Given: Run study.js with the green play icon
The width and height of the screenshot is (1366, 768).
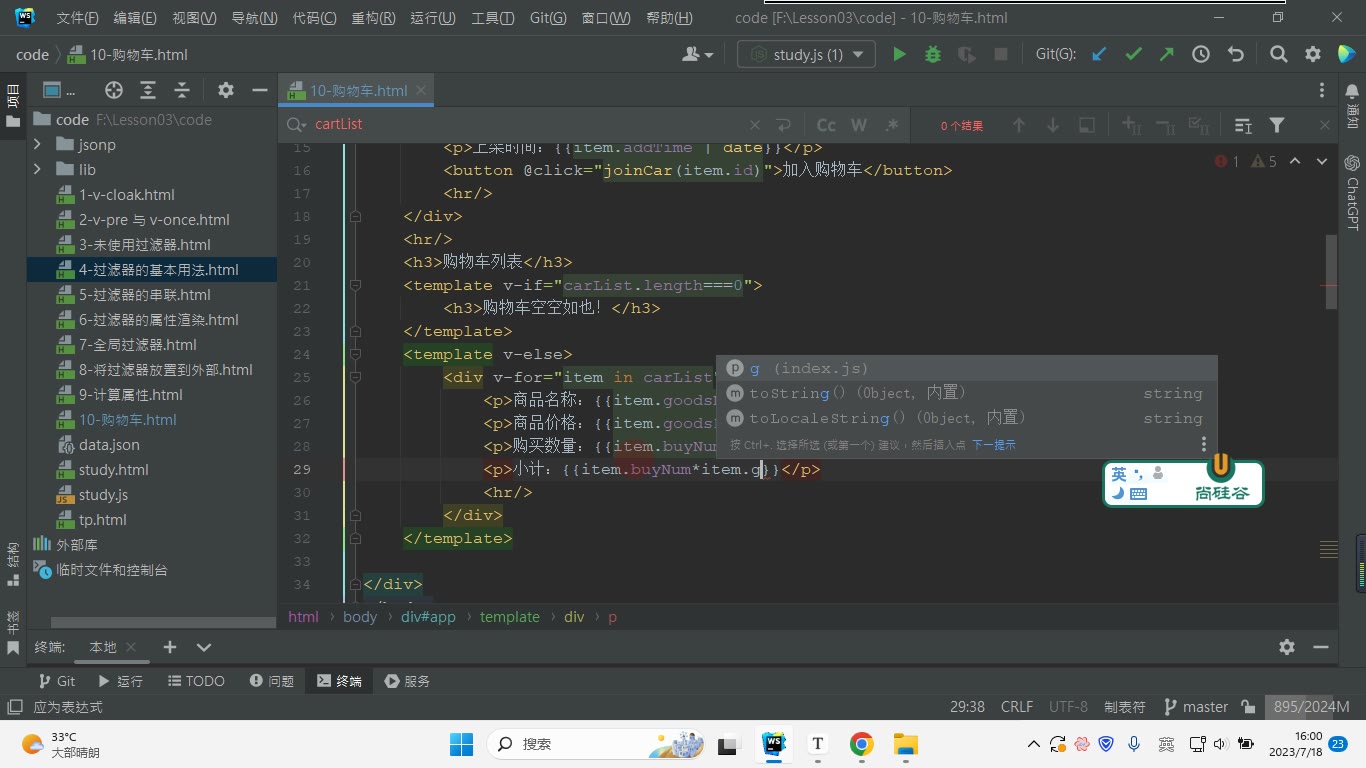Looking at the screenshot, I should click(899, 55).
